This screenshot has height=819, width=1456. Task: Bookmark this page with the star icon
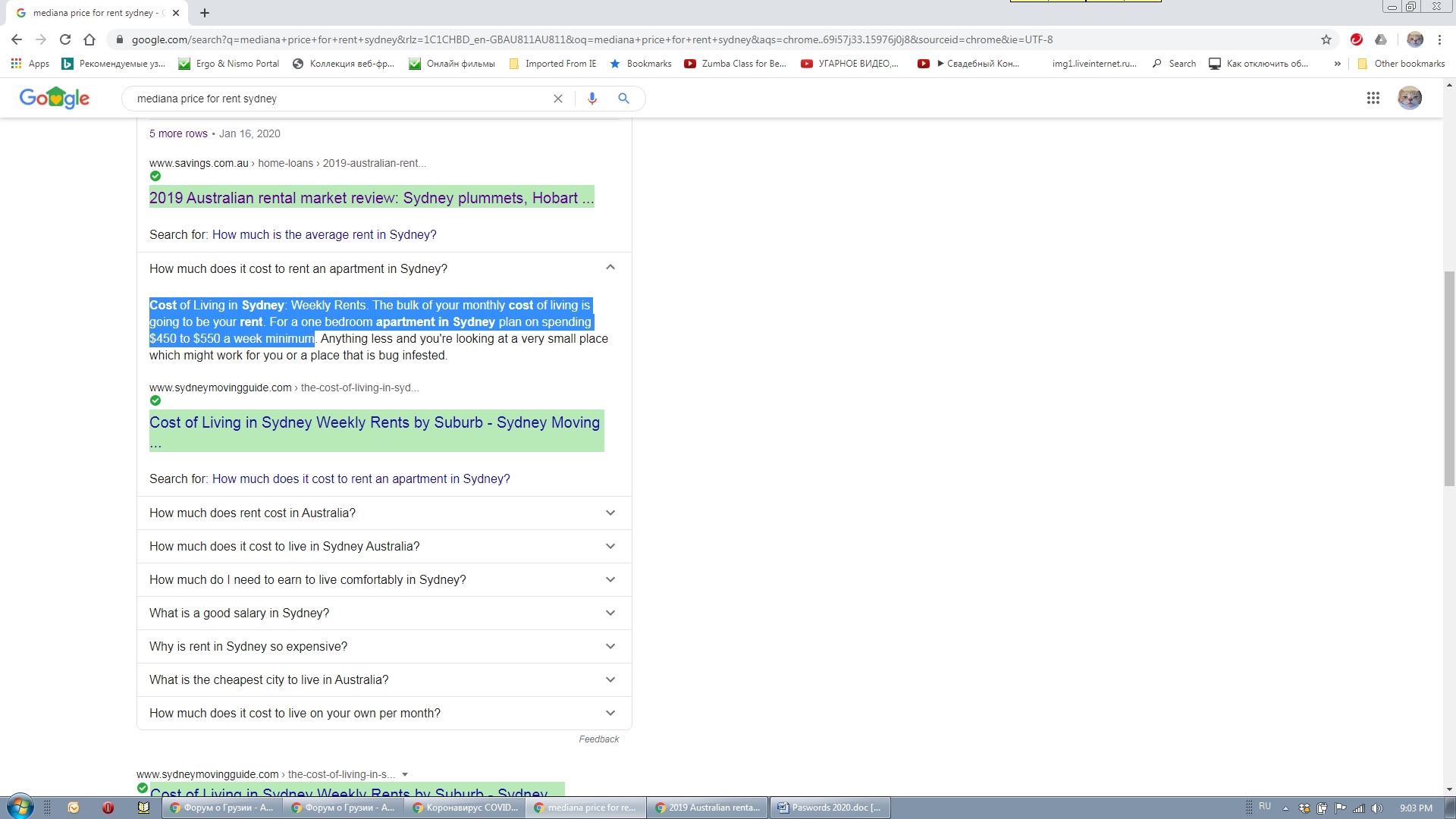click(1326, 39)
